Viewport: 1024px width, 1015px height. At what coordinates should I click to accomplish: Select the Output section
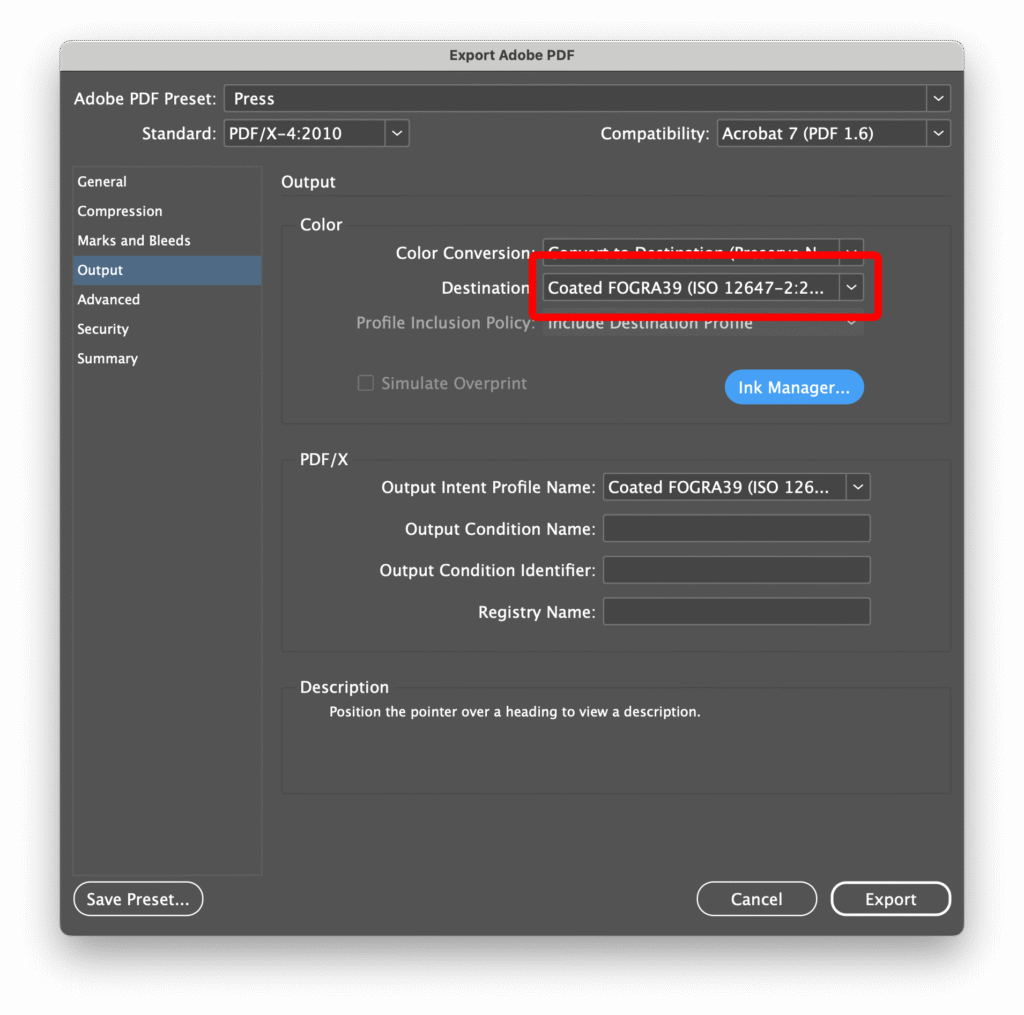tap(100, 270)
